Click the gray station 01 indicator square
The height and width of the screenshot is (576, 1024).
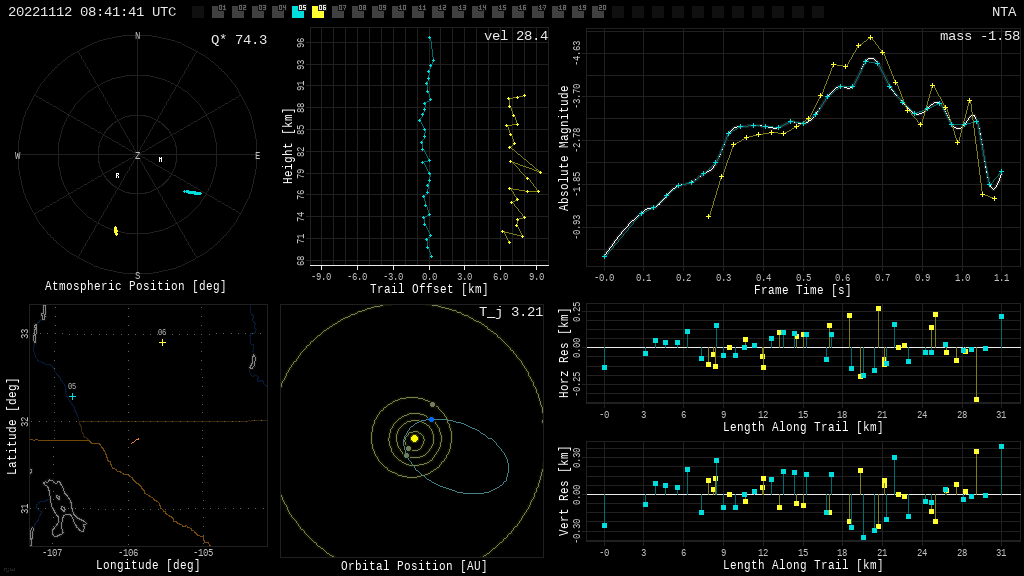[x=218, y=12]
